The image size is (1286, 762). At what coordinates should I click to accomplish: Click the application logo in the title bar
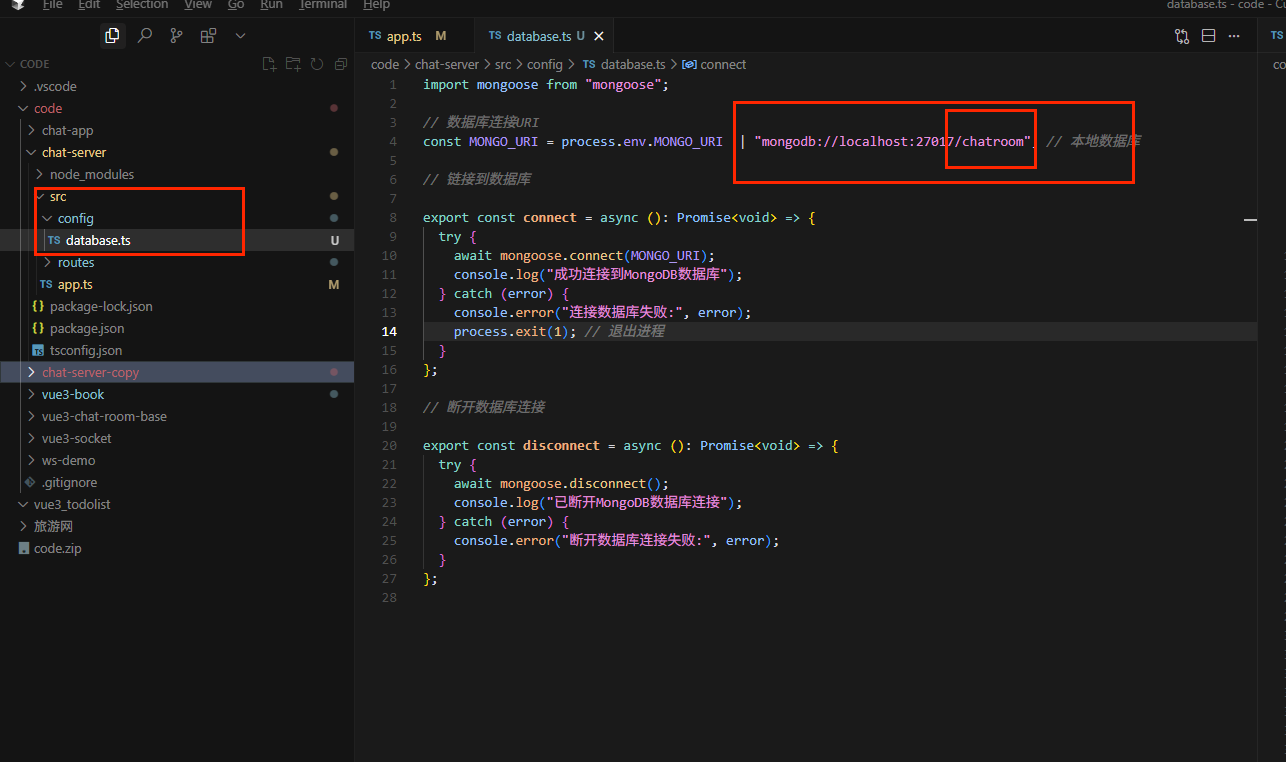(x=17, y=4)
